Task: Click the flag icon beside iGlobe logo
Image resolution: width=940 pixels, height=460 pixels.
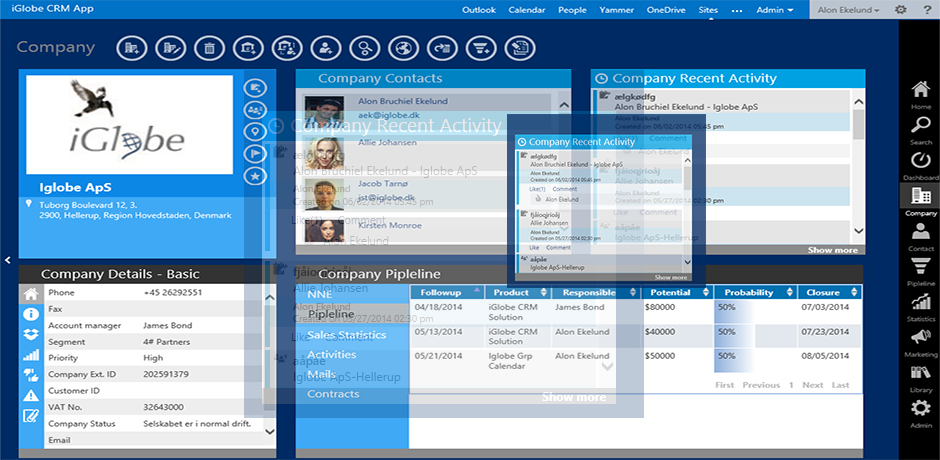Action: 255,154
